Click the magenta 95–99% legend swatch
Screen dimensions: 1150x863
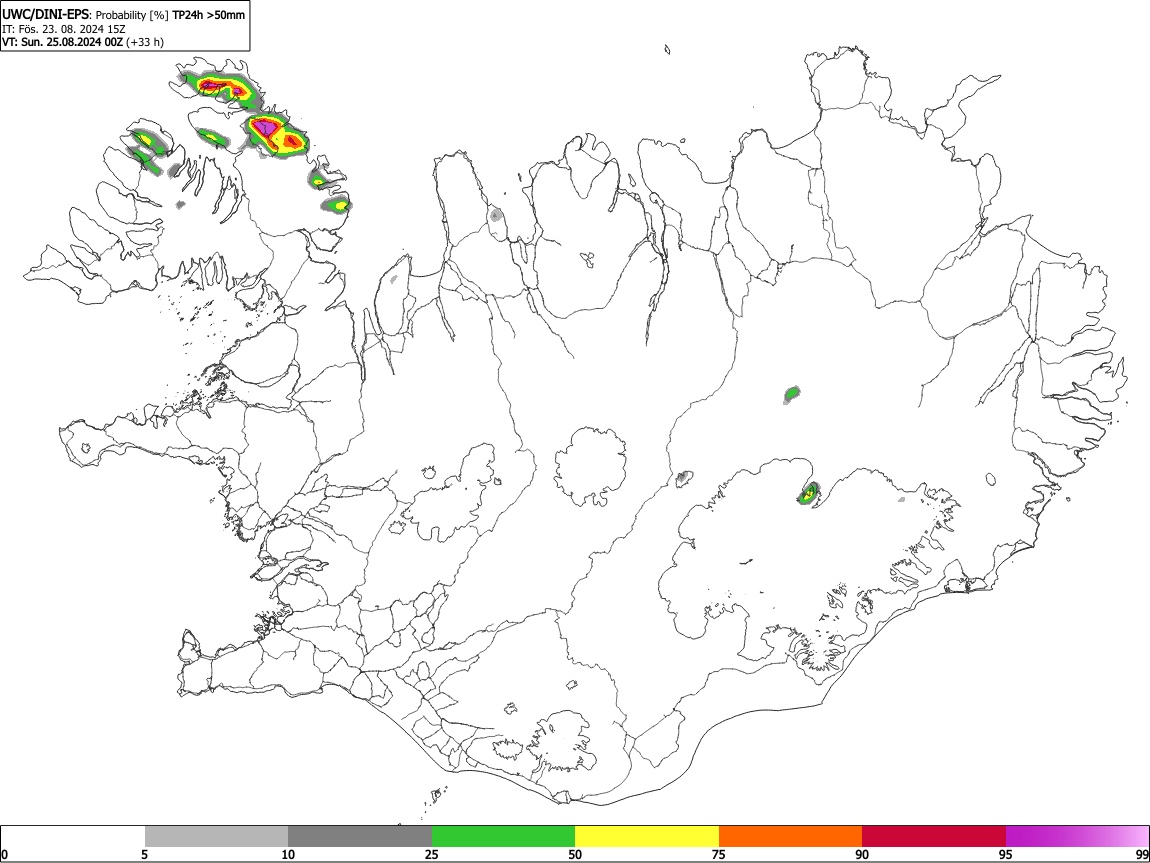coord(1077,836)
